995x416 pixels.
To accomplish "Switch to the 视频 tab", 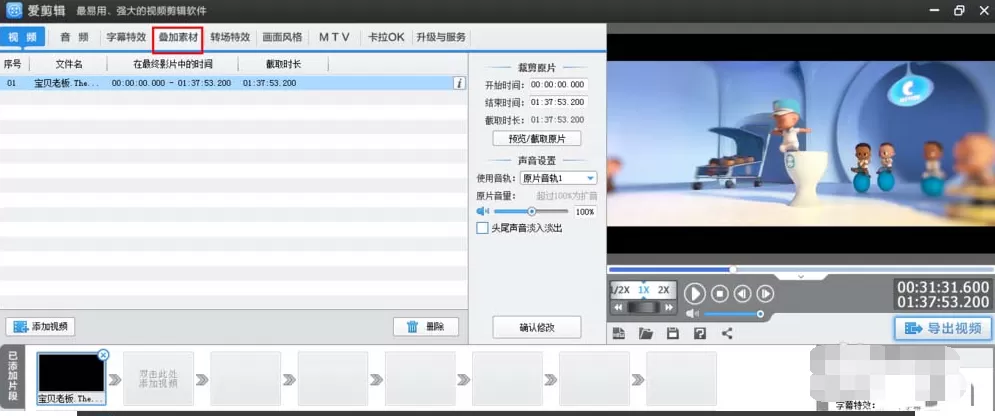I will click(x=23, y=37).
